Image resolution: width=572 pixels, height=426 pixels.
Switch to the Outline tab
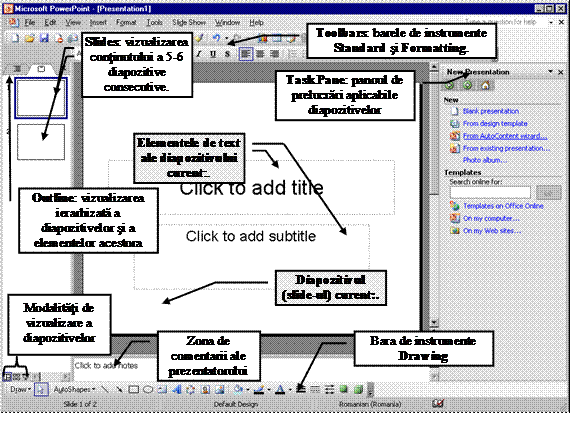point(17,69)
